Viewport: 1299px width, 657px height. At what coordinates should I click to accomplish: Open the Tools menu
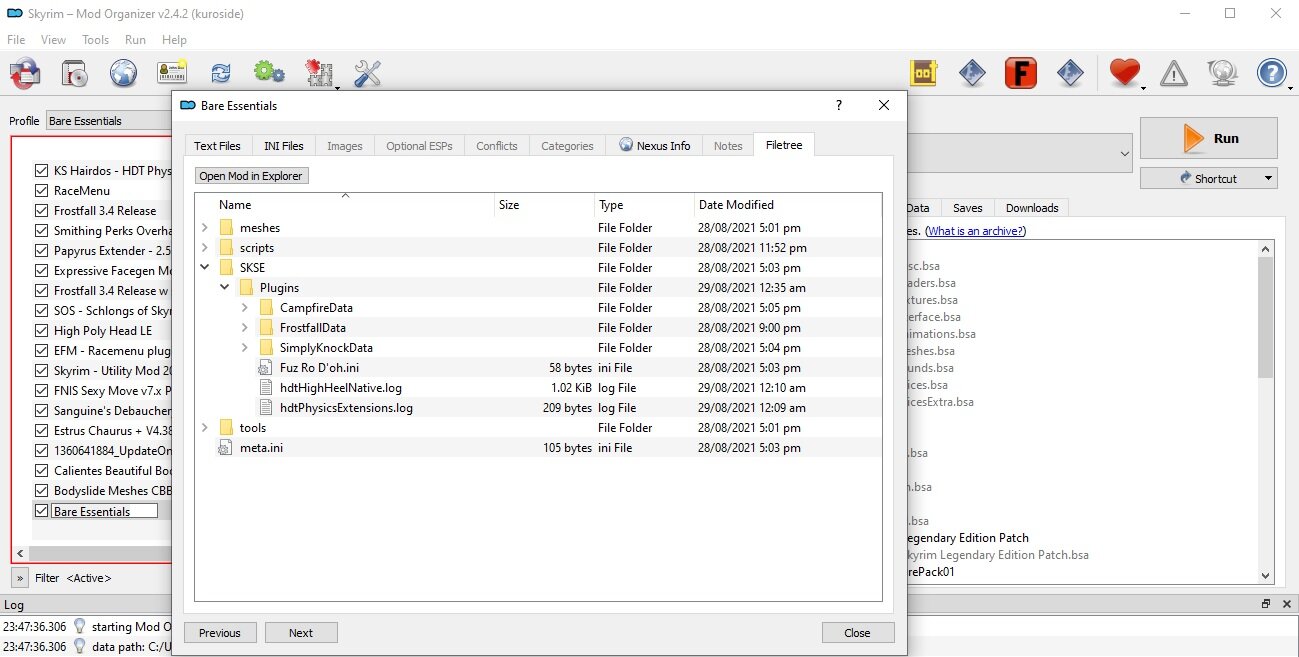[96, 40]
